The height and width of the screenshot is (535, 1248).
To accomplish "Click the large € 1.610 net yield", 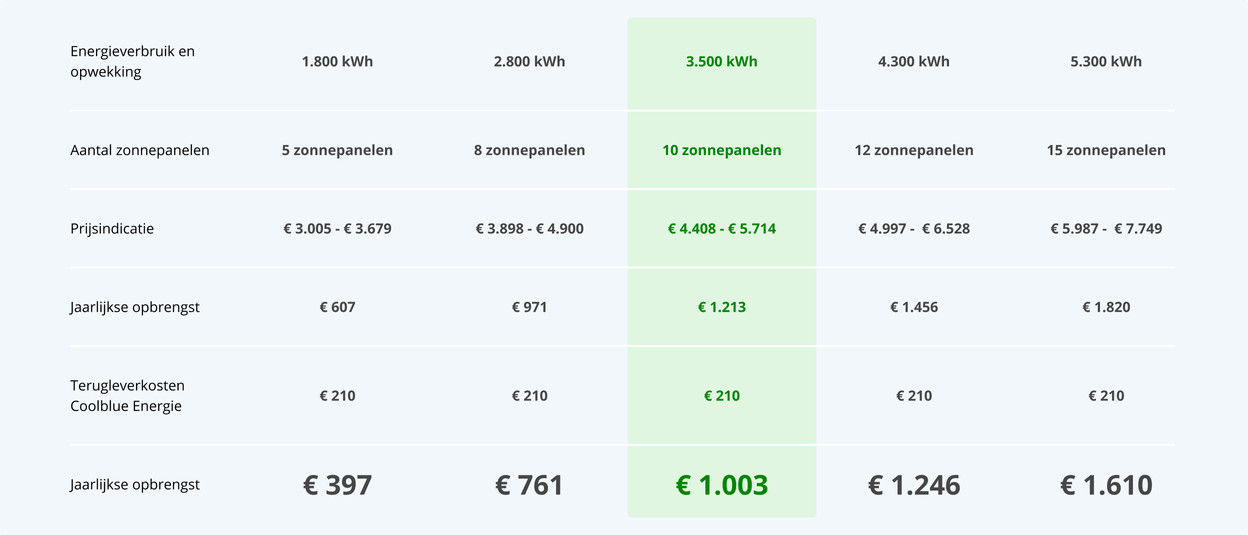I will pos(1105,486).
